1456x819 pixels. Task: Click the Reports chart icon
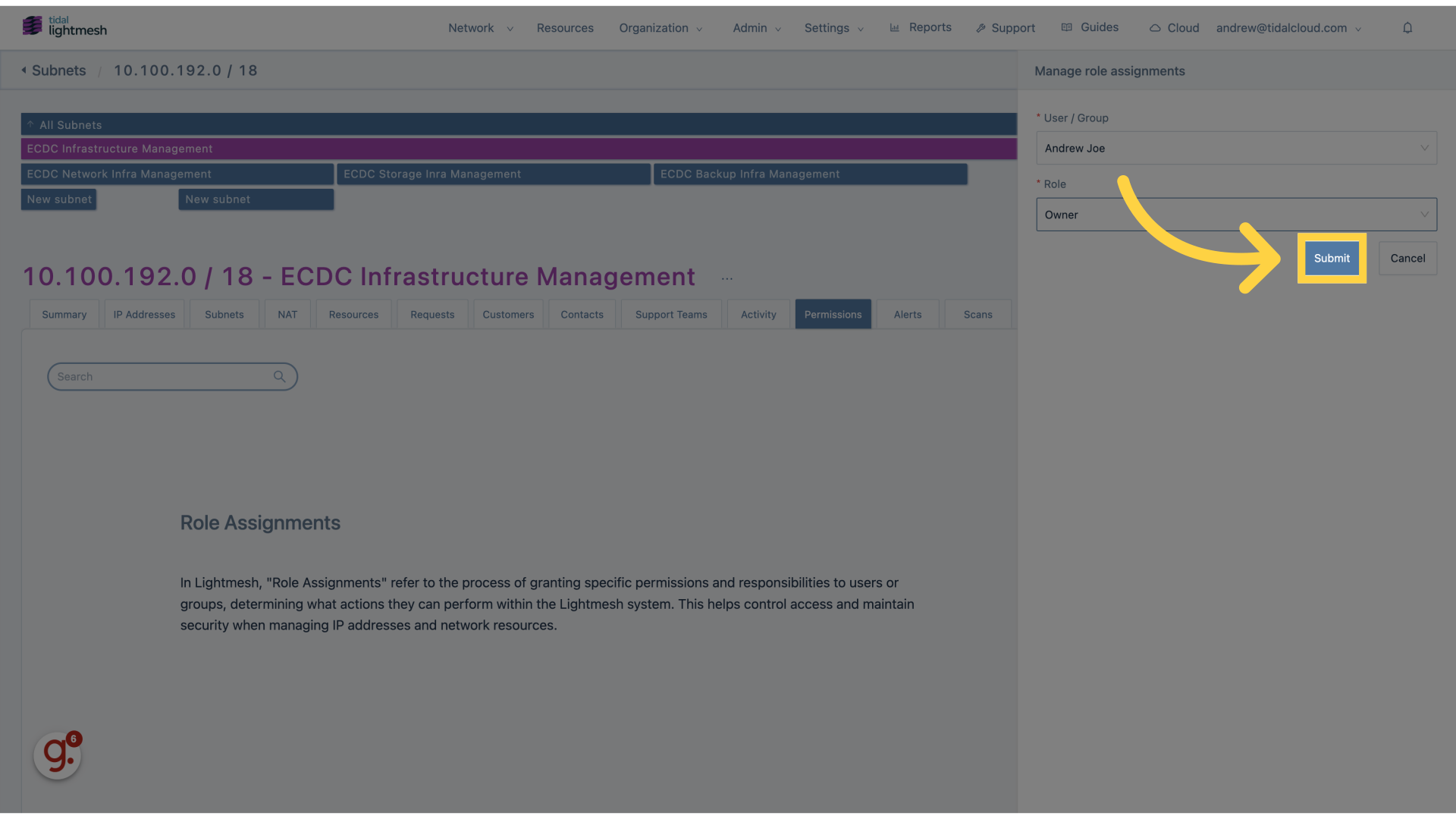pos(895,28)
